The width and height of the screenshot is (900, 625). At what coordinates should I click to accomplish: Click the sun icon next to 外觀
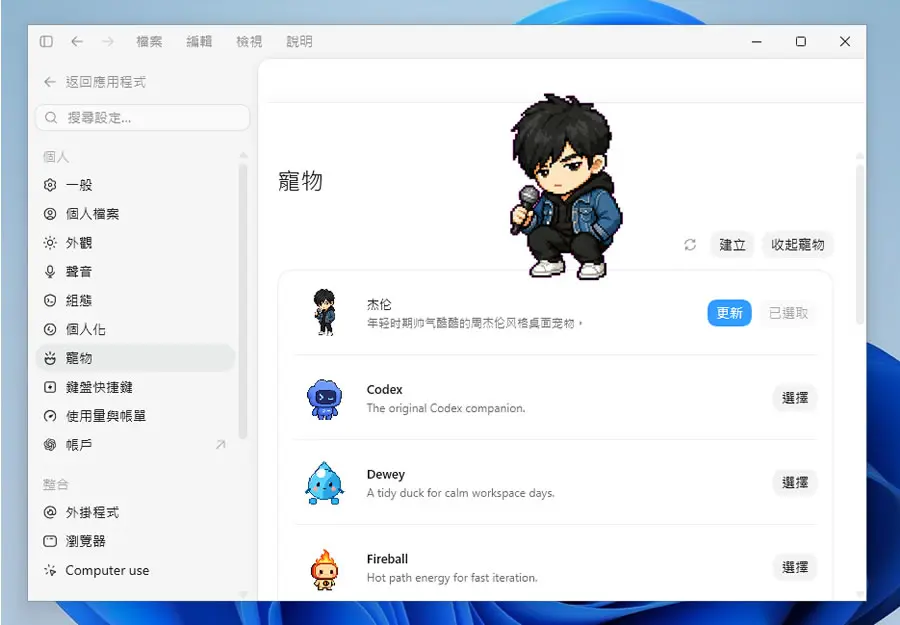tap(50, 243)
